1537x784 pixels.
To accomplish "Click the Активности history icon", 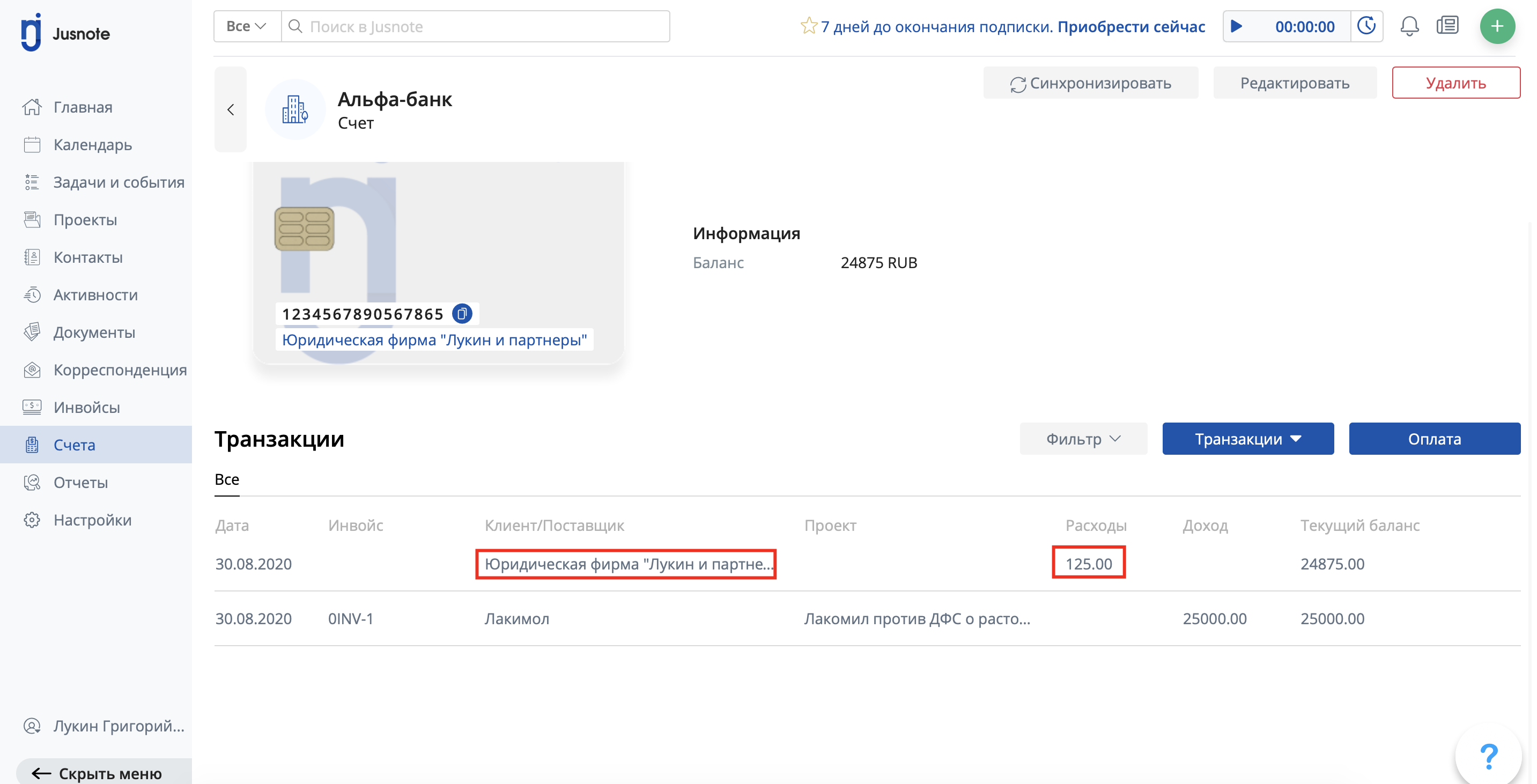I will point(32,295).
